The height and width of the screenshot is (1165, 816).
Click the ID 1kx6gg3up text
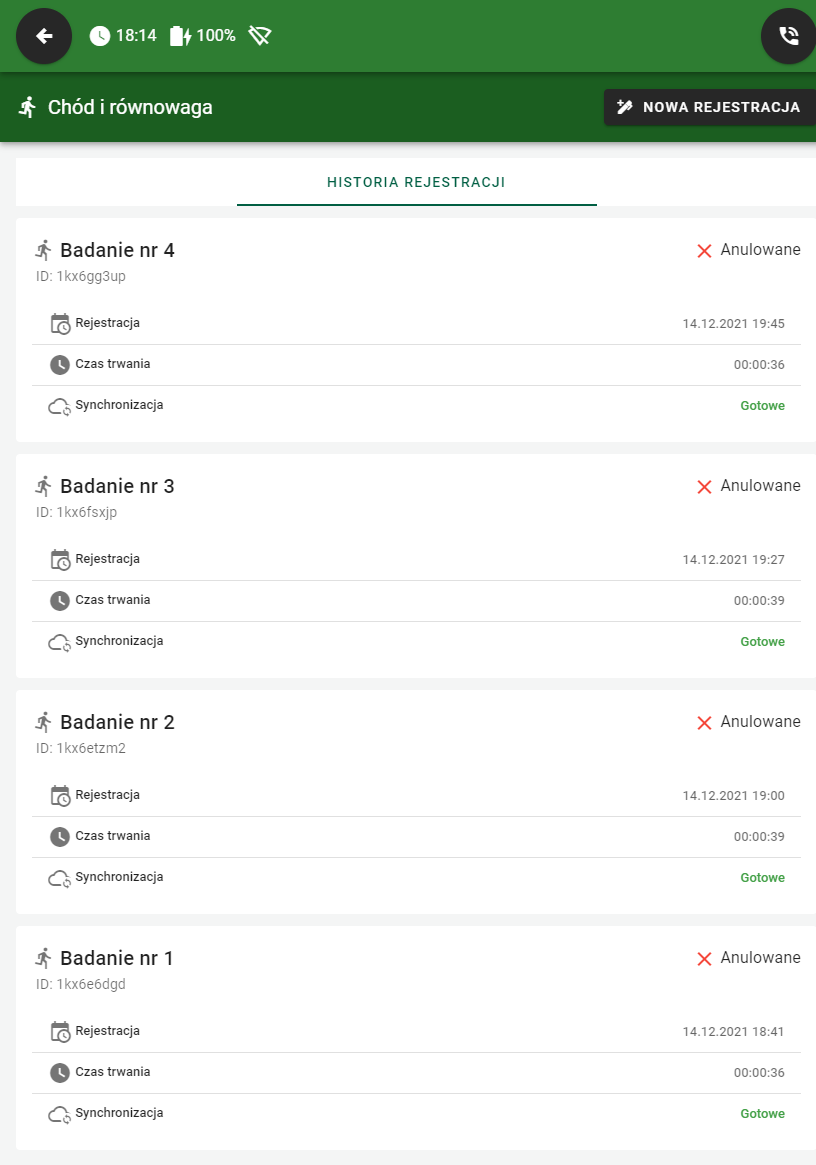click(79, 276)
